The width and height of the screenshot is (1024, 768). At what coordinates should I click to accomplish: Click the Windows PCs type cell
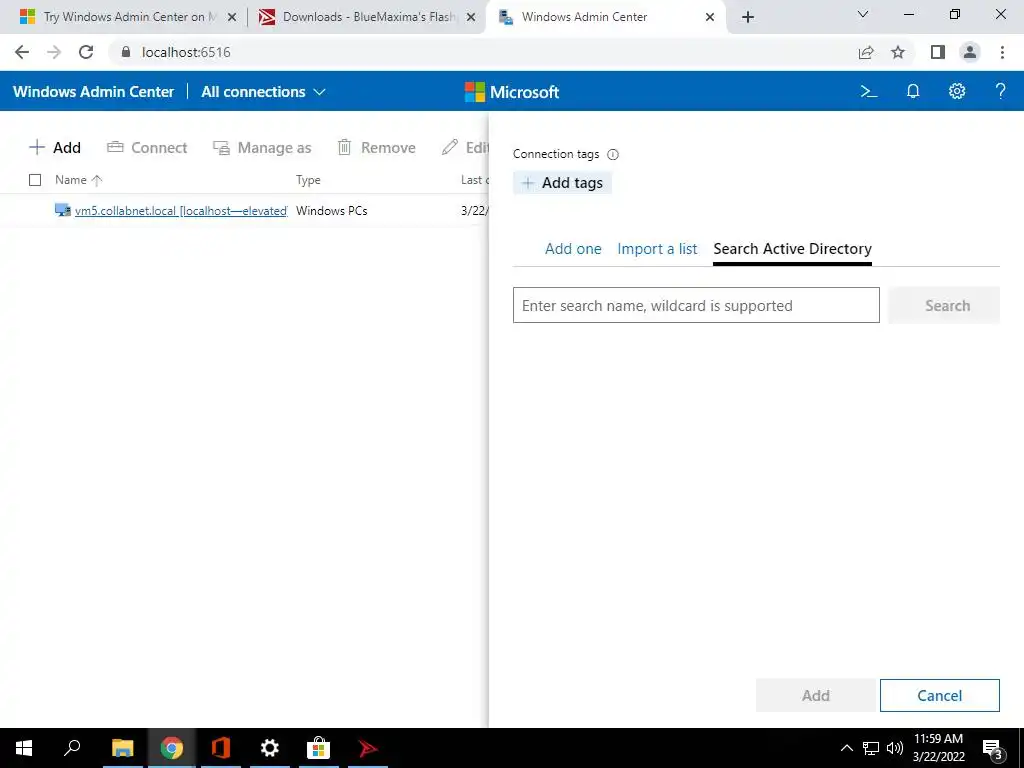[332, 211]
